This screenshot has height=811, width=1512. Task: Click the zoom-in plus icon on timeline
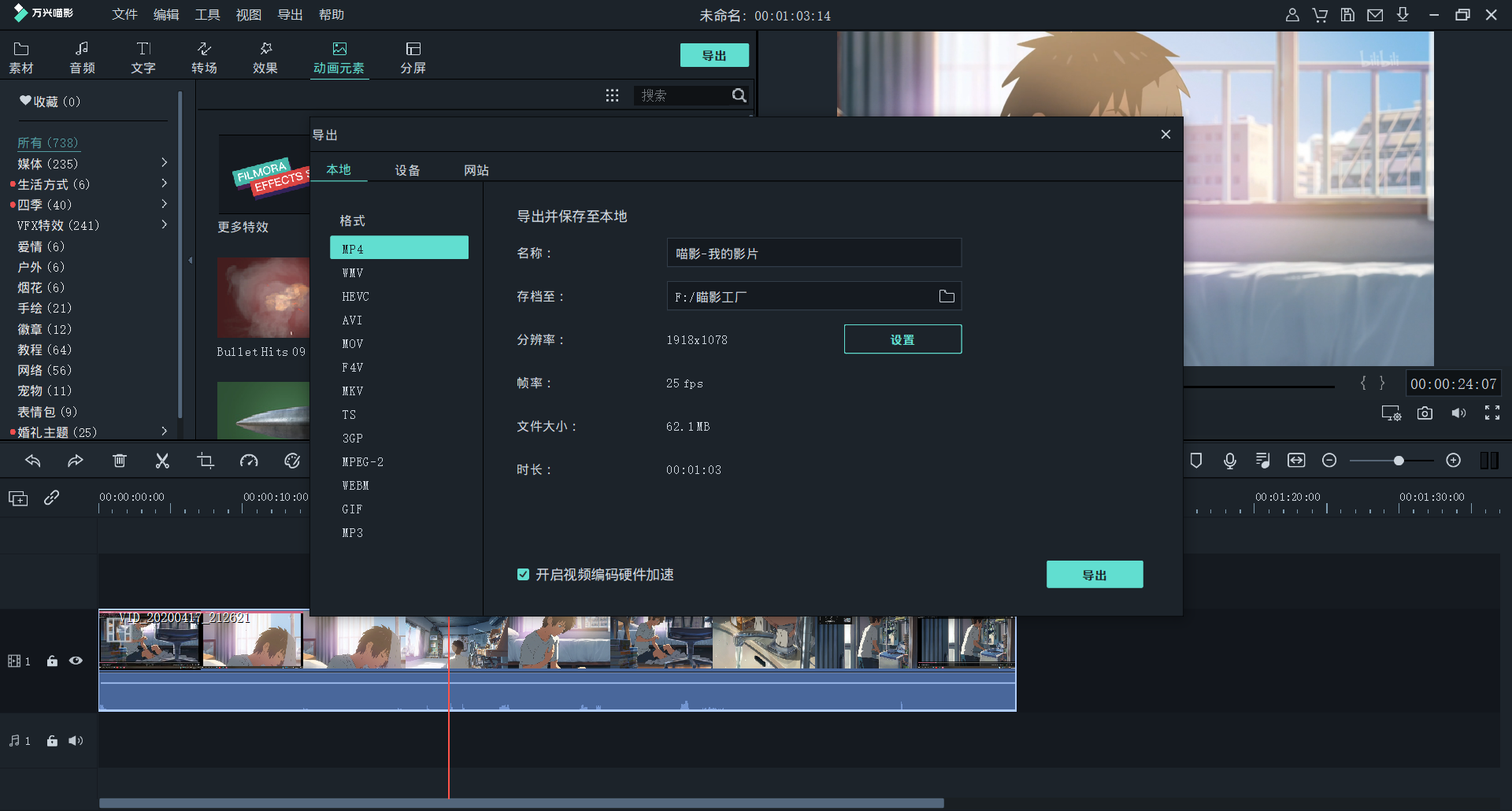pos(1454,461)
